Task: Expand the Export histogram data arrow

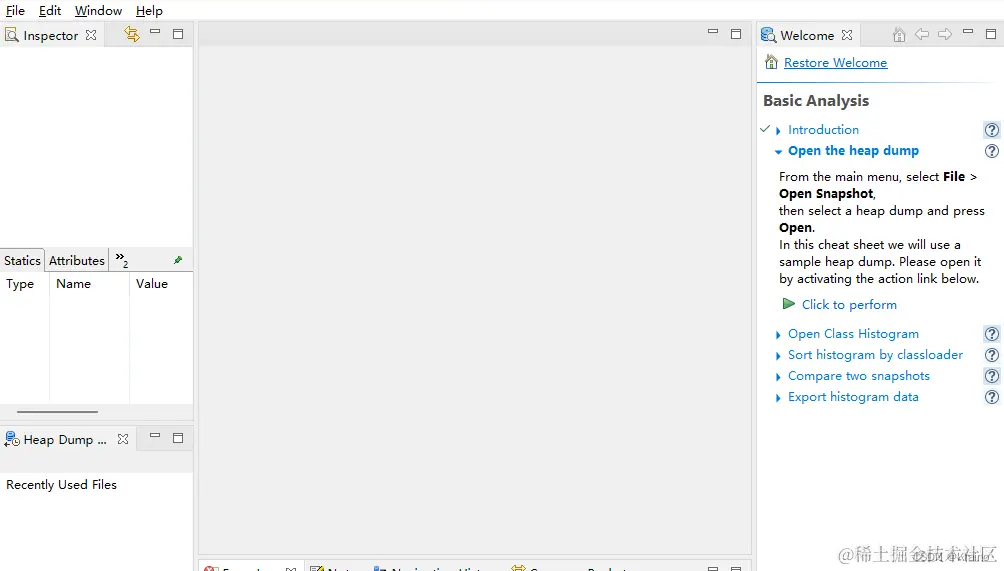Action: 778,398
